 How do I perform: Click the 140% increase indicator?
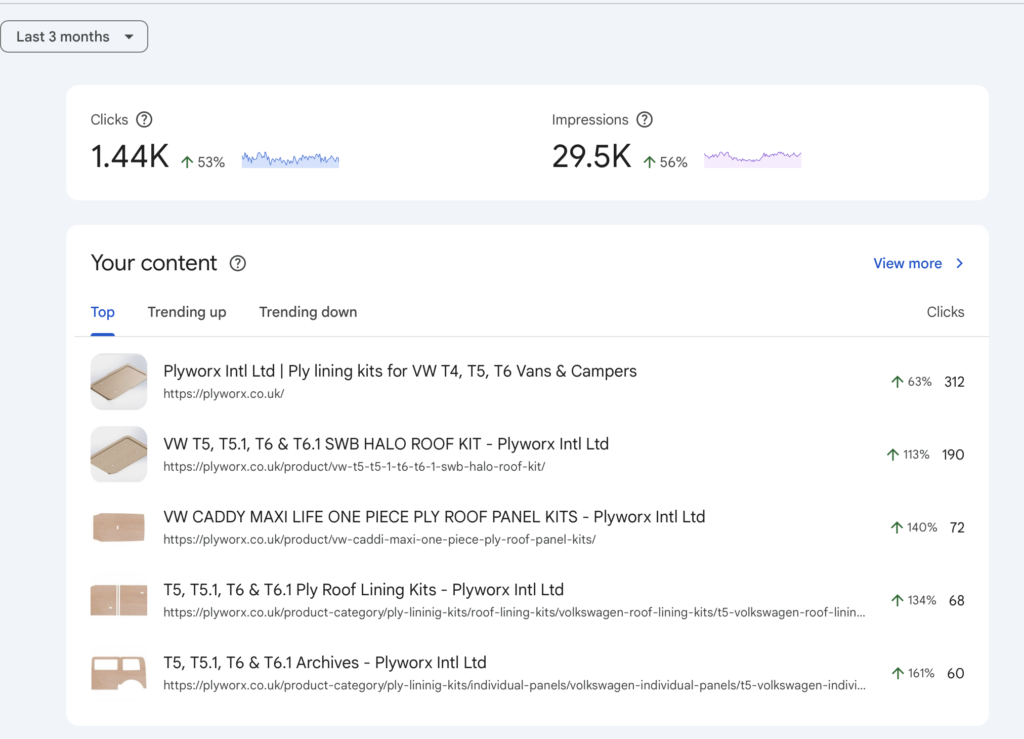point(914,527)
